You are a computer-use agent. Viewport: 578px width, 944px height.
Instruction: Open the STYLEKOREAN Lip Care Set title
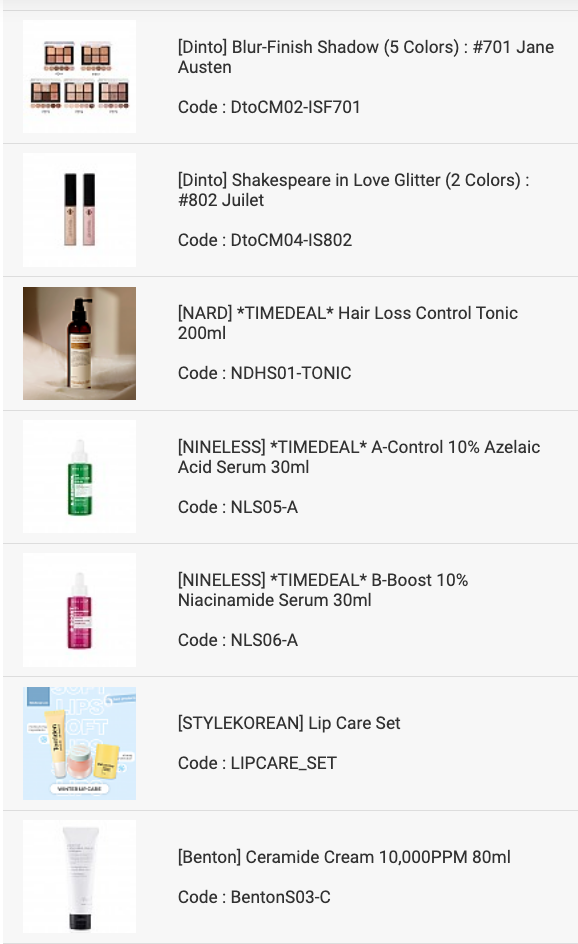click(x=289, y=722)
